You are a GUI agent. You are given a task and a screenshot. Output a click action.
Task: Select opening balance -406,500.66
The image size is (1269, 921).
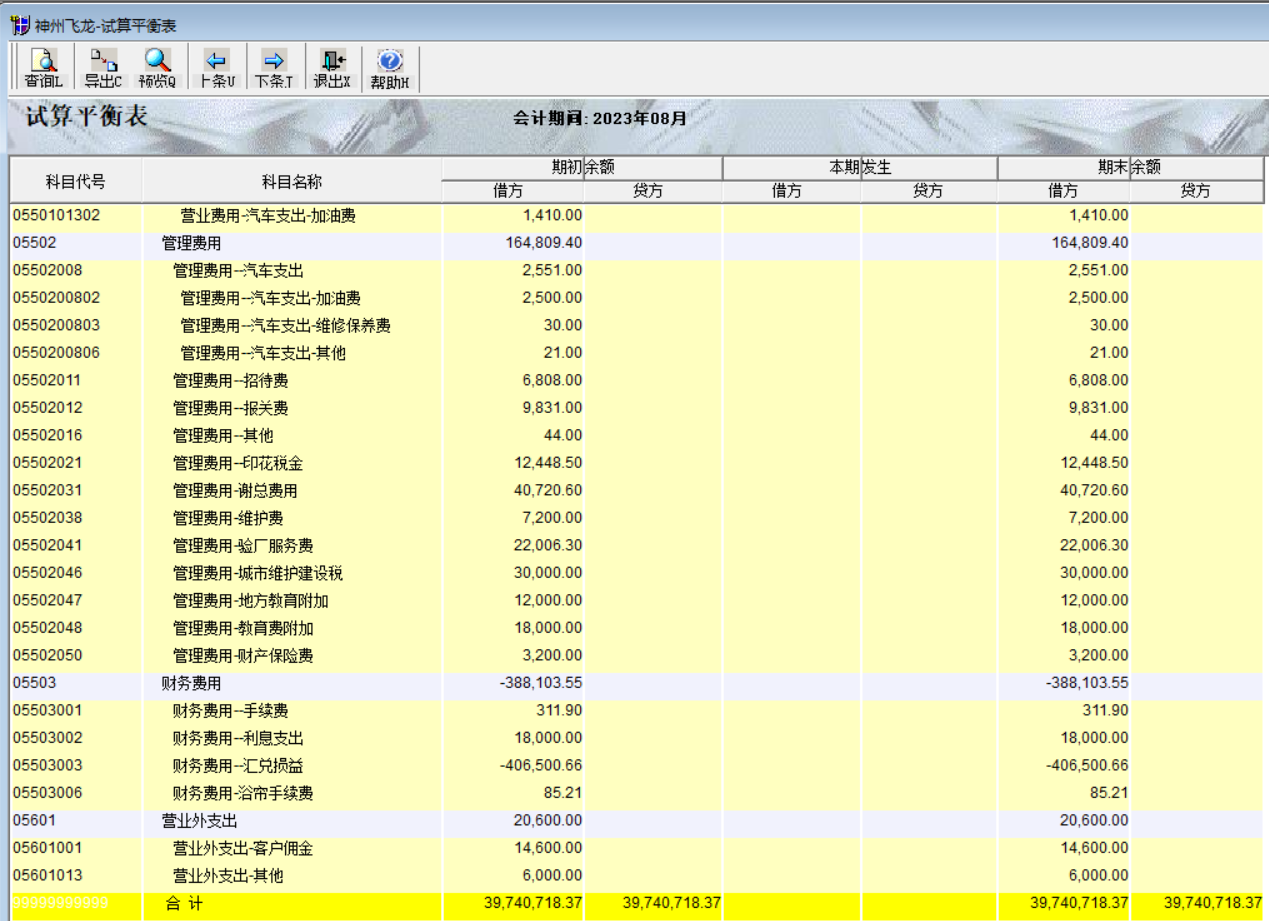pos(541,765)
